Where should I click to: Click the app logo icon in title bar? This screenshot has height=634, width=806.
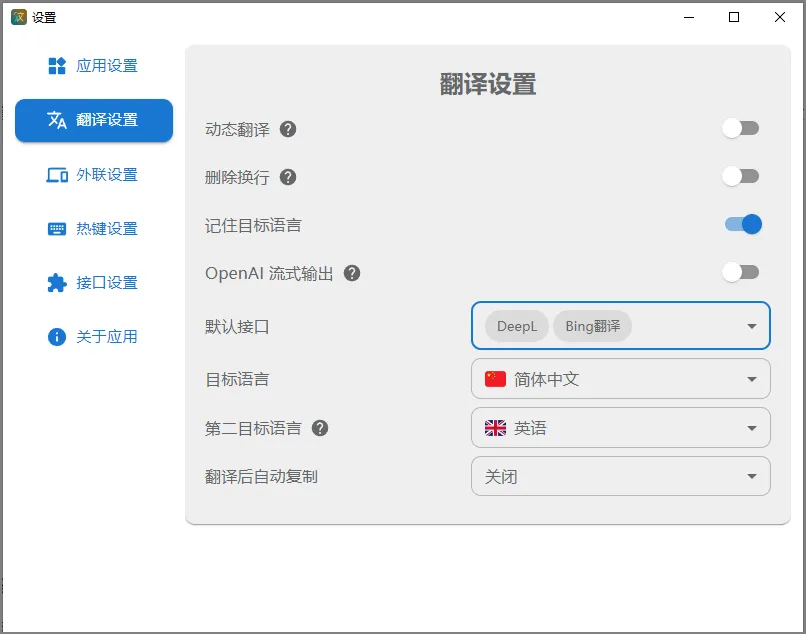[19, 17]
